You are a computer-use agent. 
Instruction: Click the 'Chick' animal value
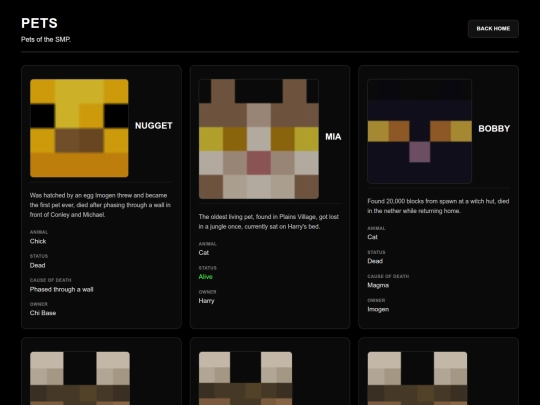coord(38,241)
